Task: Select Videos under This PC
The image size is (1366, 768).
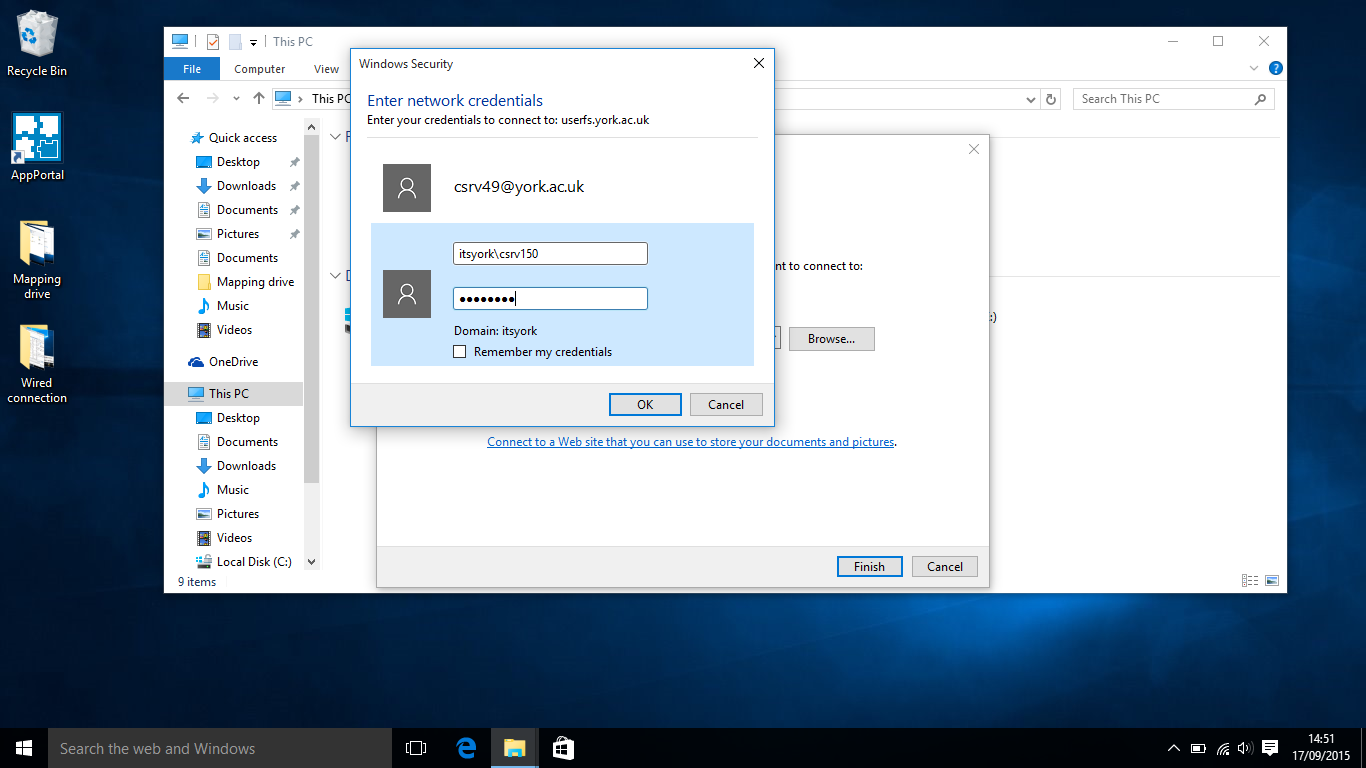Action: [x=235, y=538]
